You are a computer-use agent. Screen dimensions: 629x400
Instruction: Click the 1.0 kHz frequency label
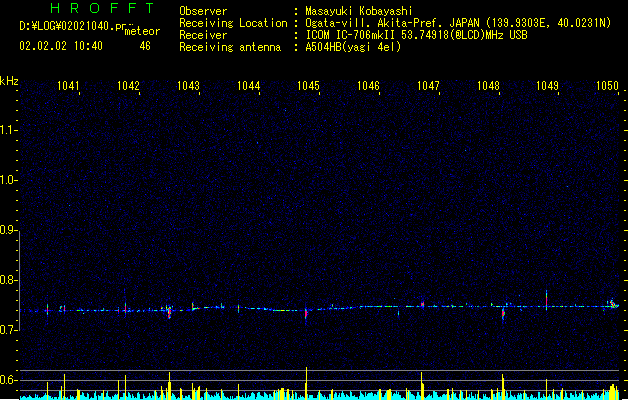(8, 180)
